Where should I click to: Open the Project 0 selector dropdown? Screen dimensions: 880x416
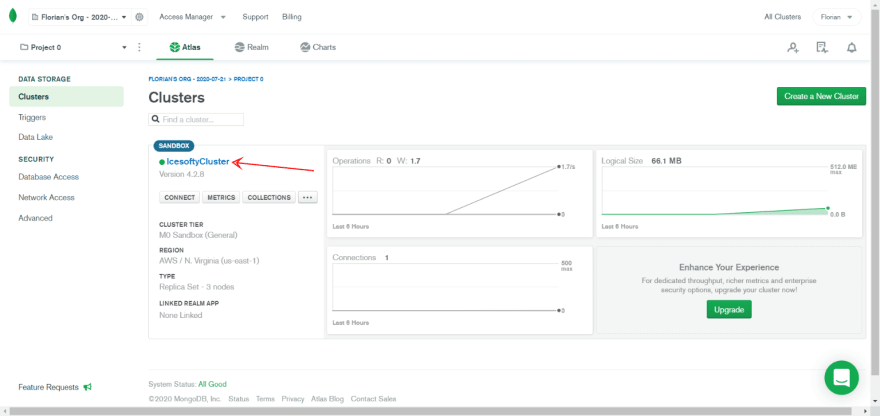(73, 47)
